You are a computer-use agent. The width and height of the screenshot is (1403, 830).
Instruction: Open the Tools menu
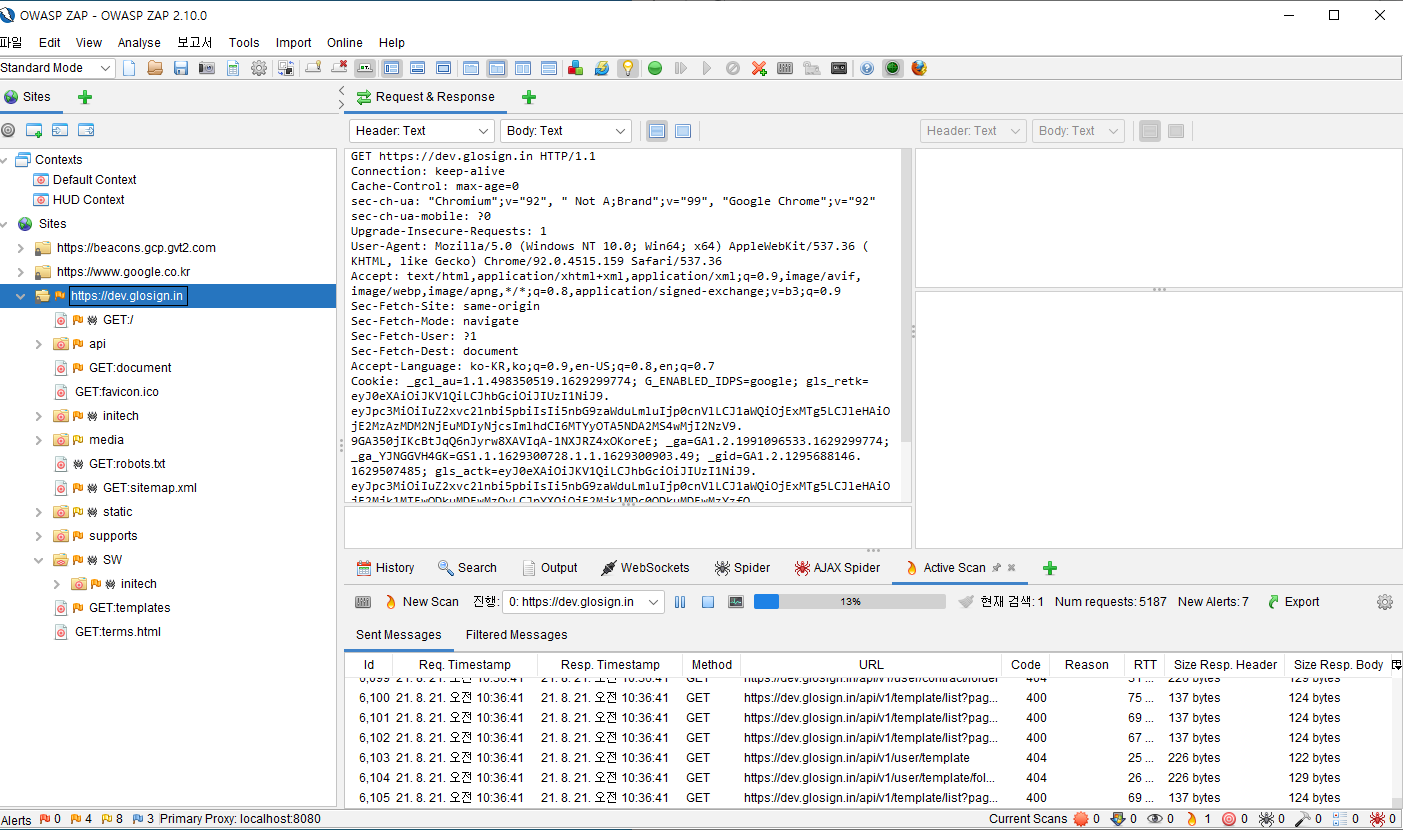point(244,43)
